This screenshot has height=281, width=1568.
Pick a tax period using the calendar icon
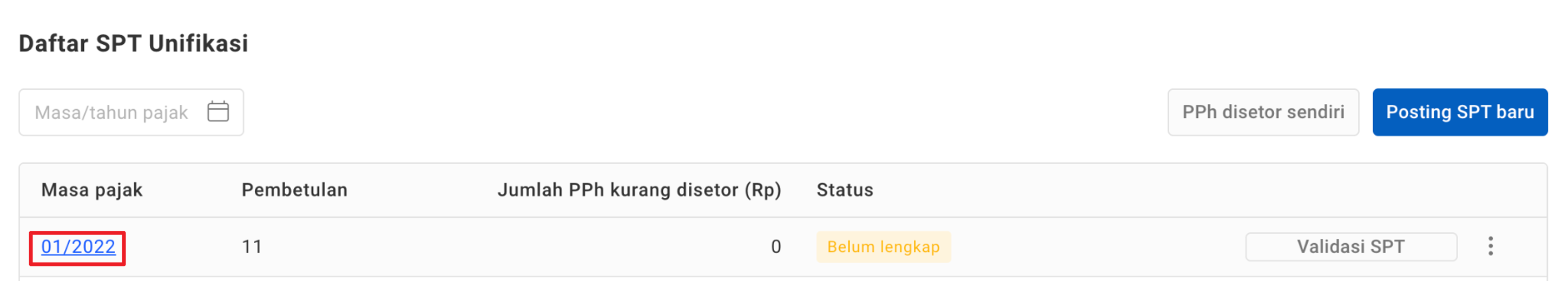218,112
